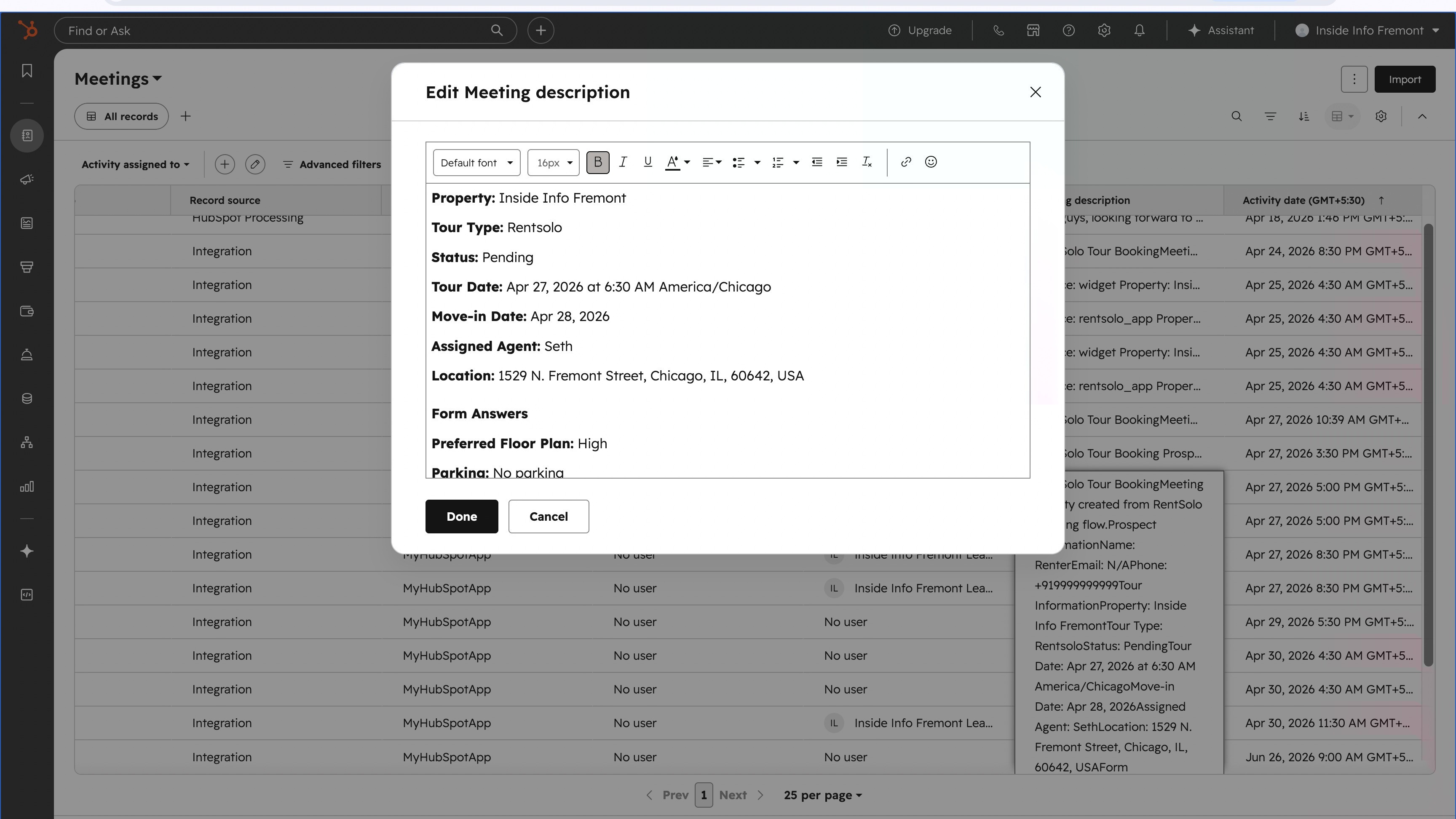Screen dimensions: 1456x819
Task: Open the notifications bell
Action: click(1139, 30)
